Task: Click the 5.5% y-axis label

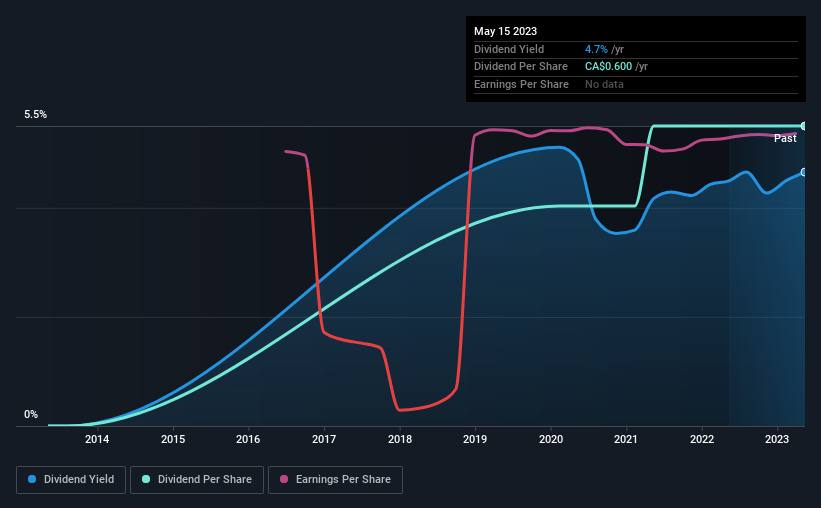Action: 36,115
